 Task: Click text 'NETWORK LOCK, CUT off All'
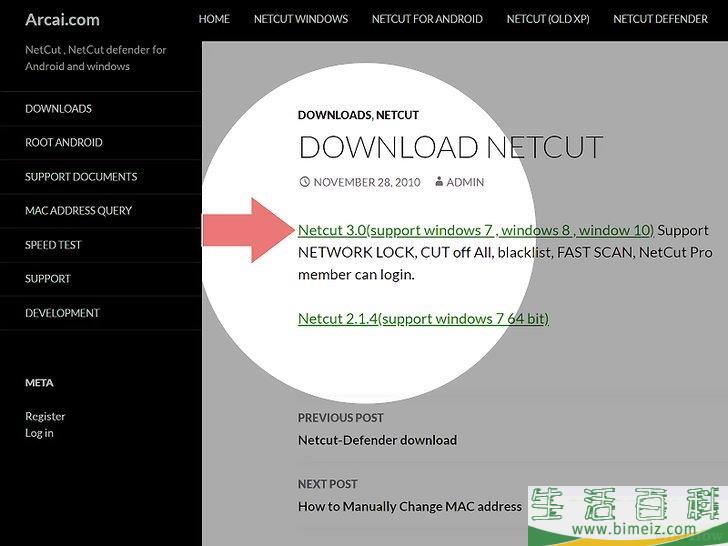pyautogui.click(x=395, y=253)
